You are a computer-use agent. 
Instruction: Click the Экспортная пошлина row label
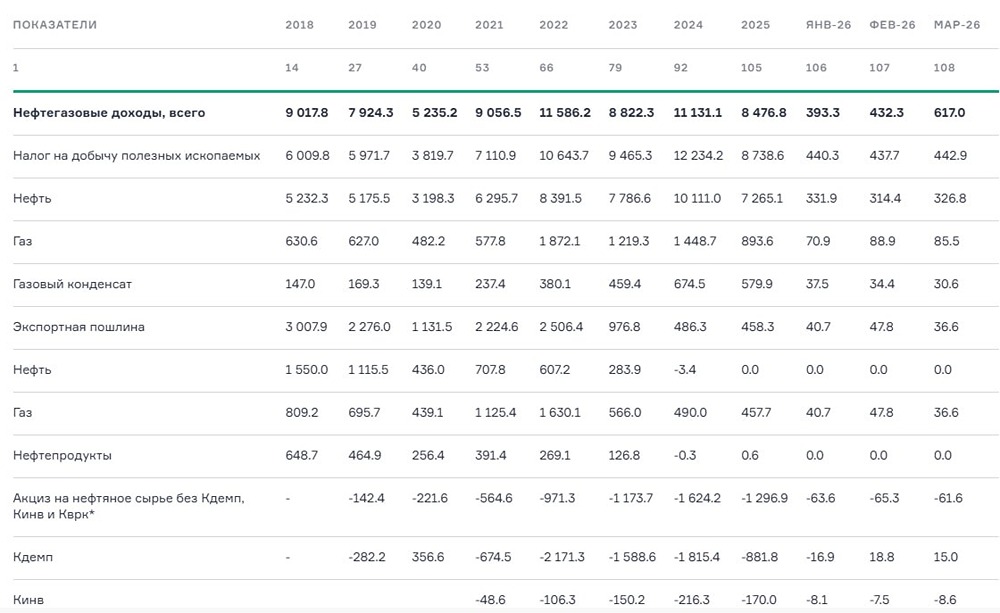pyautogui.click(x=78, y=327)
